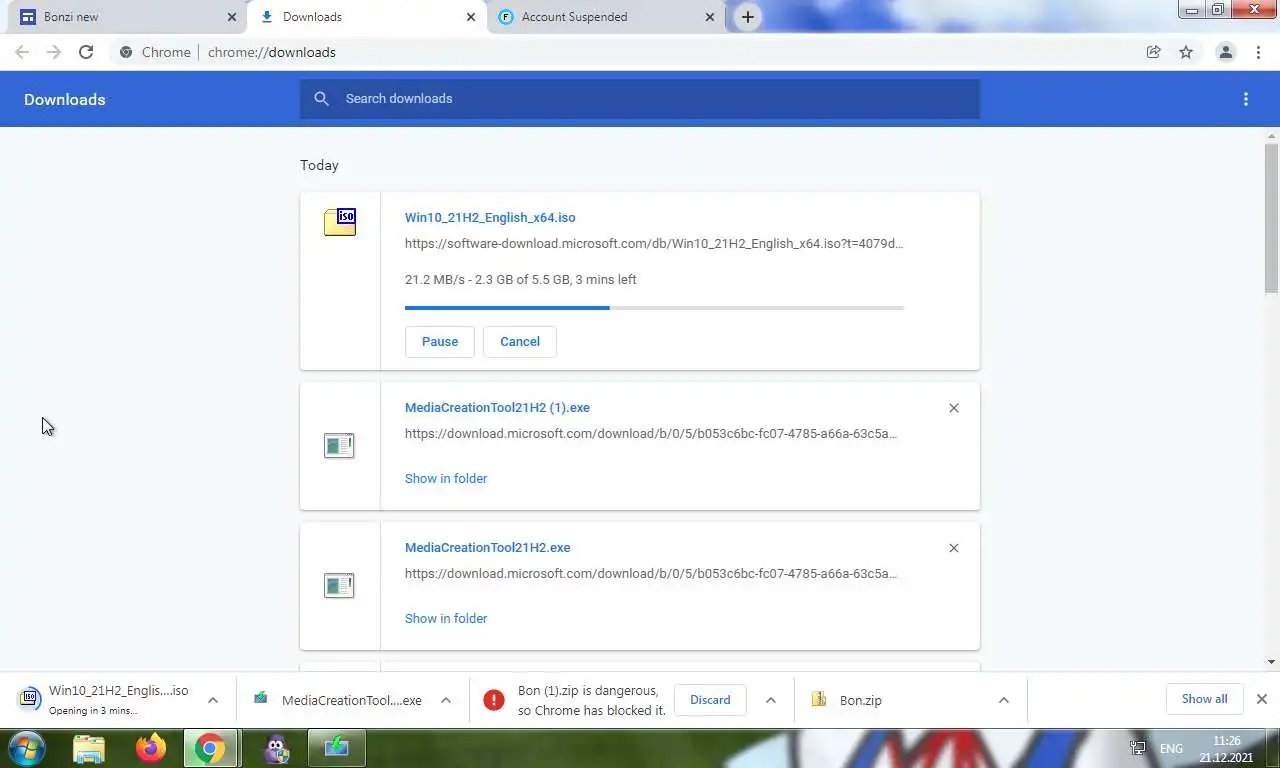Share this page via the share icon
Viewport: 1280px width, 768px height.
pyautogui.click(x=1153, y=52)
